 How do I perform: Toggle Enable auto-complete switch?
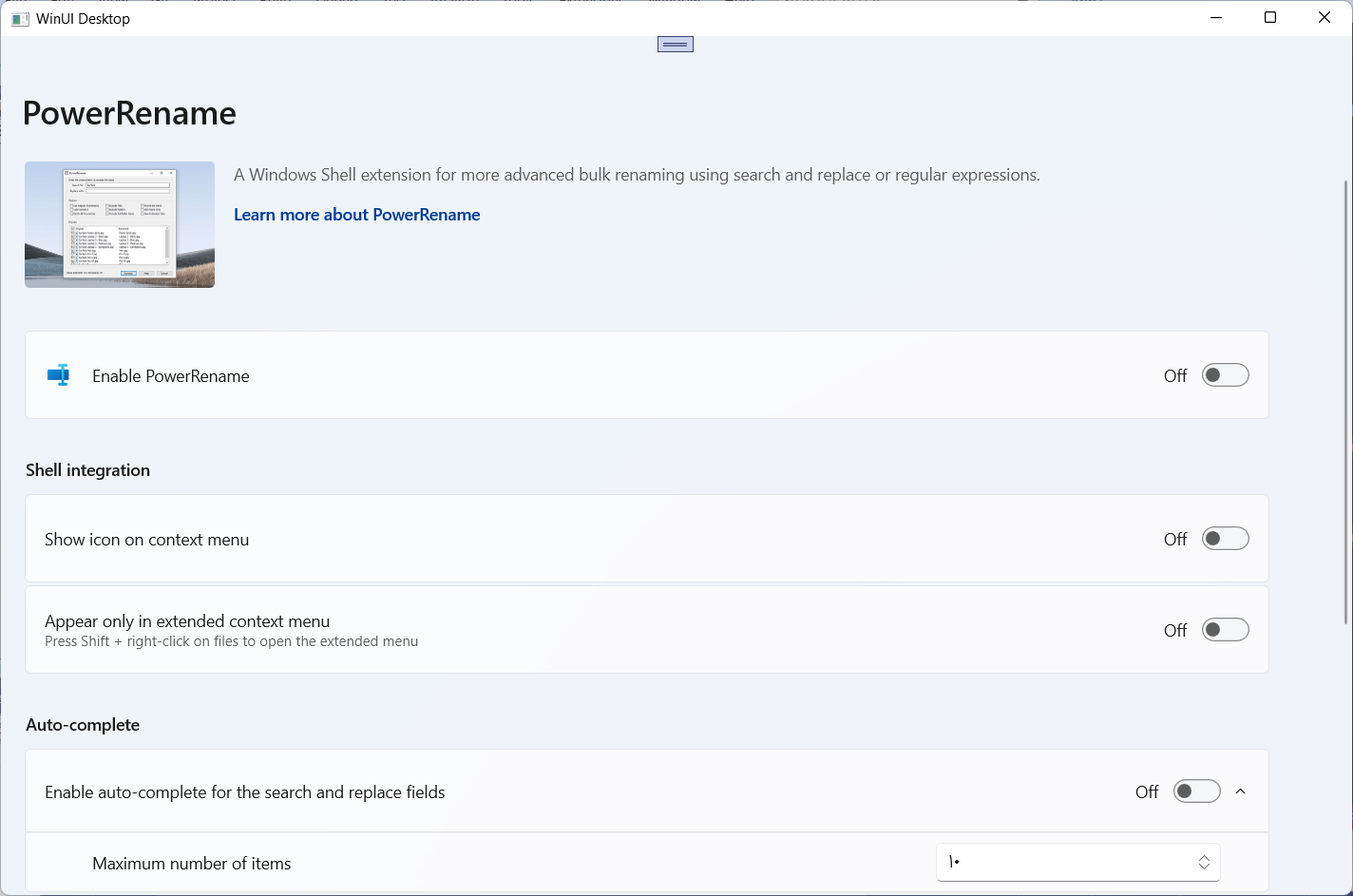click(1196, 791)
